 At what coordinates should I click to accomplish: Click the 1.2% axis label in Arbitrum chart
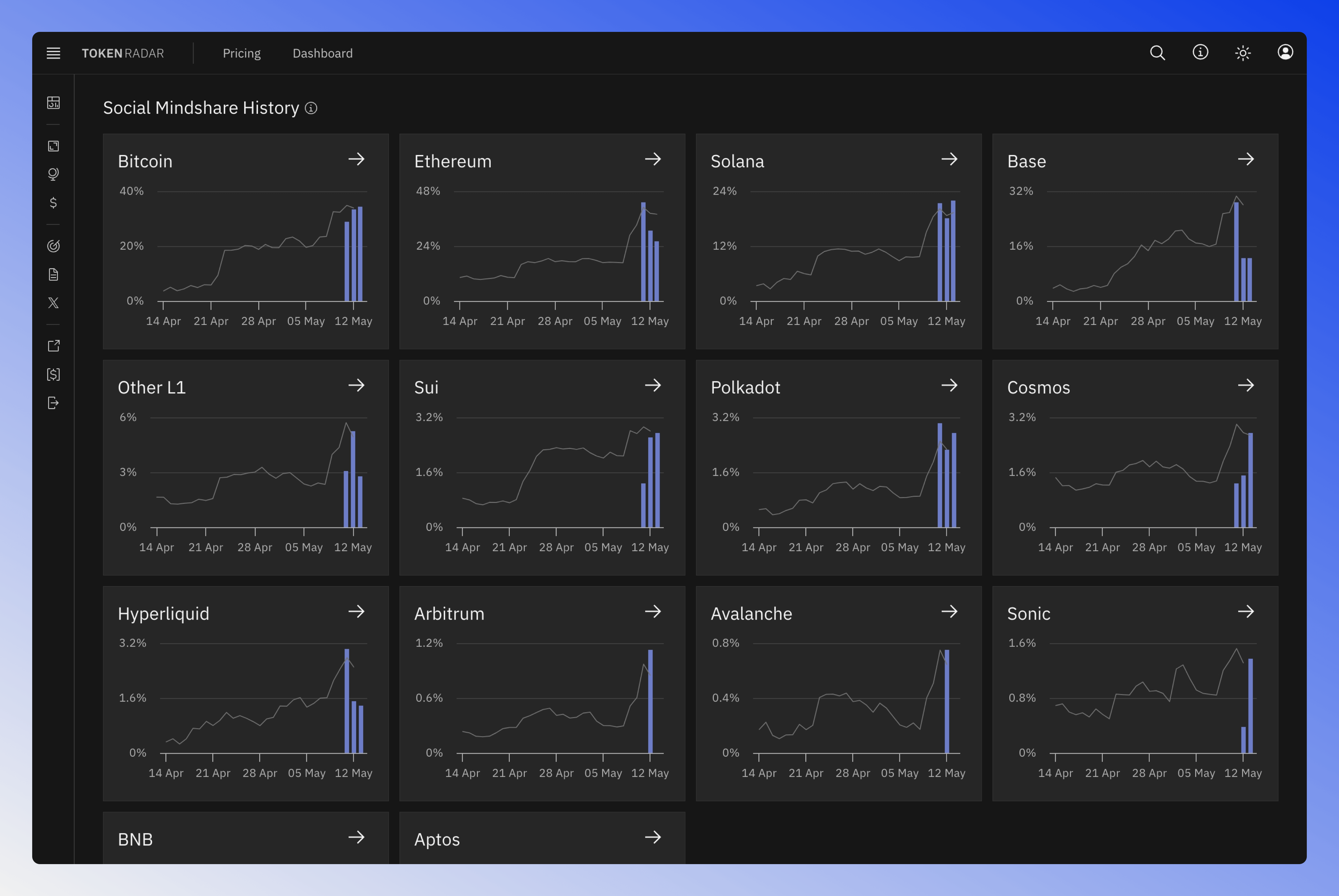pos(429,643)
